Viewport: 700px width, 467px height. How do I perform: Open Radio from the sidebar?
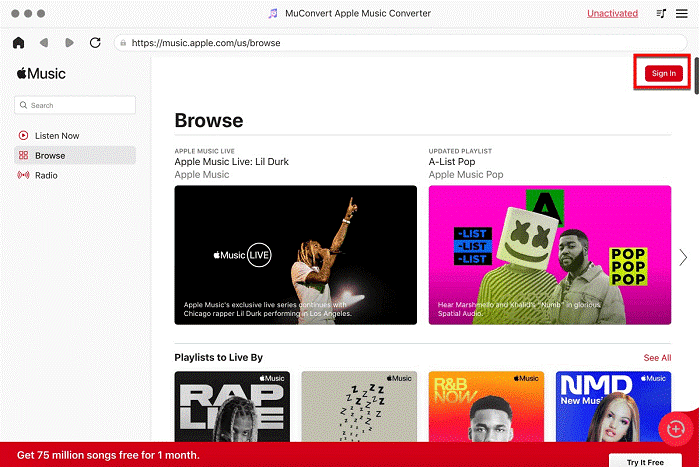click(46, 175)
